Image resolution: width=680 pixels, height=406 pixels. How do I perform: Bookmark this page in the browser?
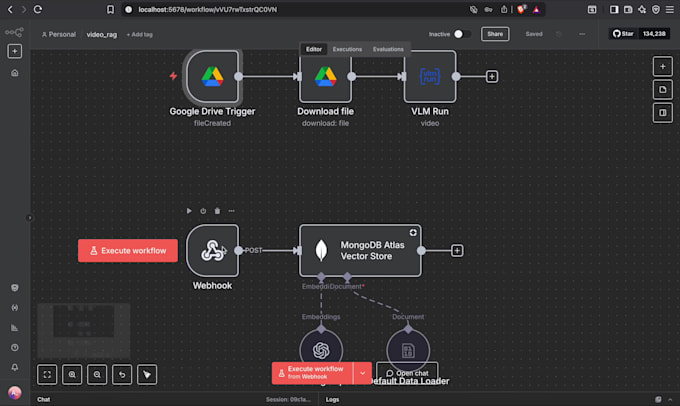click(110, 10)
